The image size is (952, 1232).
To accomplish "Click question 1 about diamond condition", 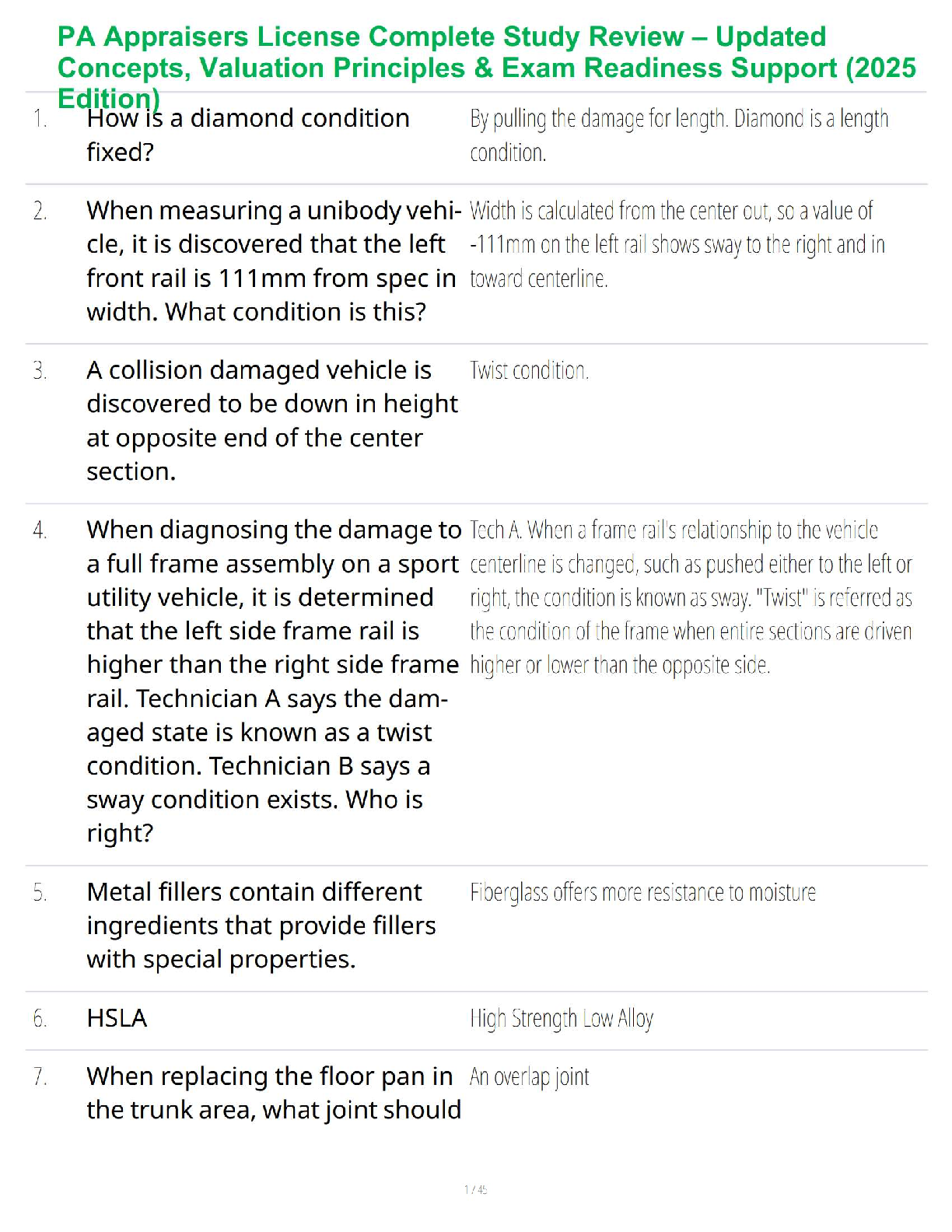I will pyautogui.click(x=247, y=135).
